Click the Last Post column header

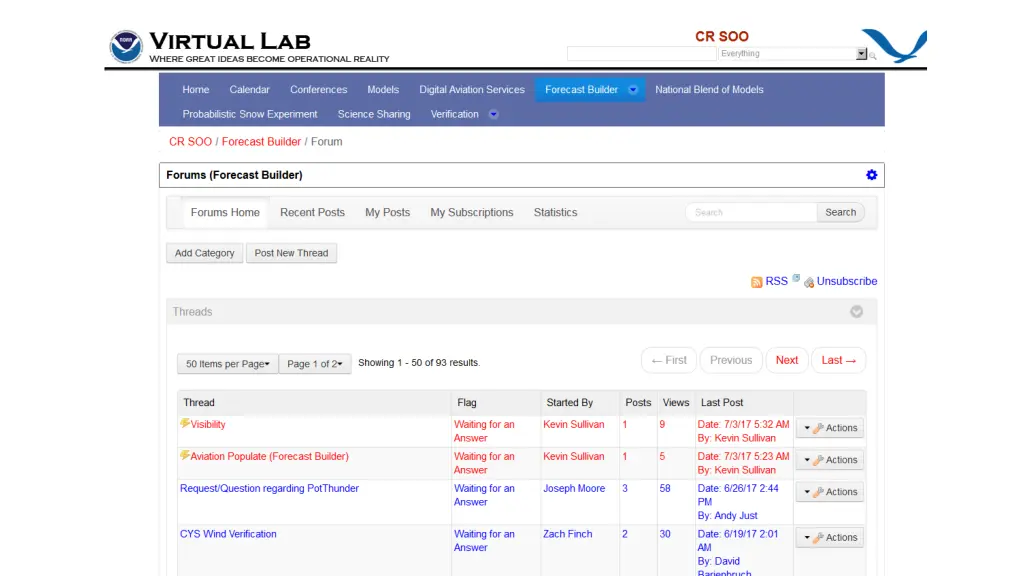(x=722, y=403)
